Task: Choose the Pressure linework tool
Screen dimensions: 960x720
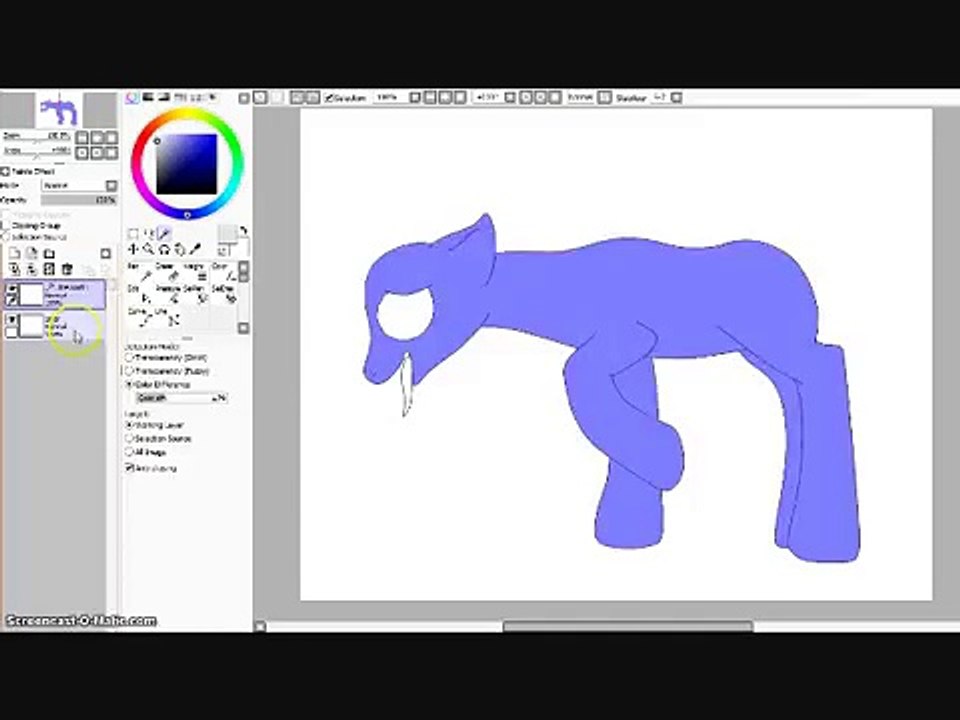Action: click(x=168, y=294)
